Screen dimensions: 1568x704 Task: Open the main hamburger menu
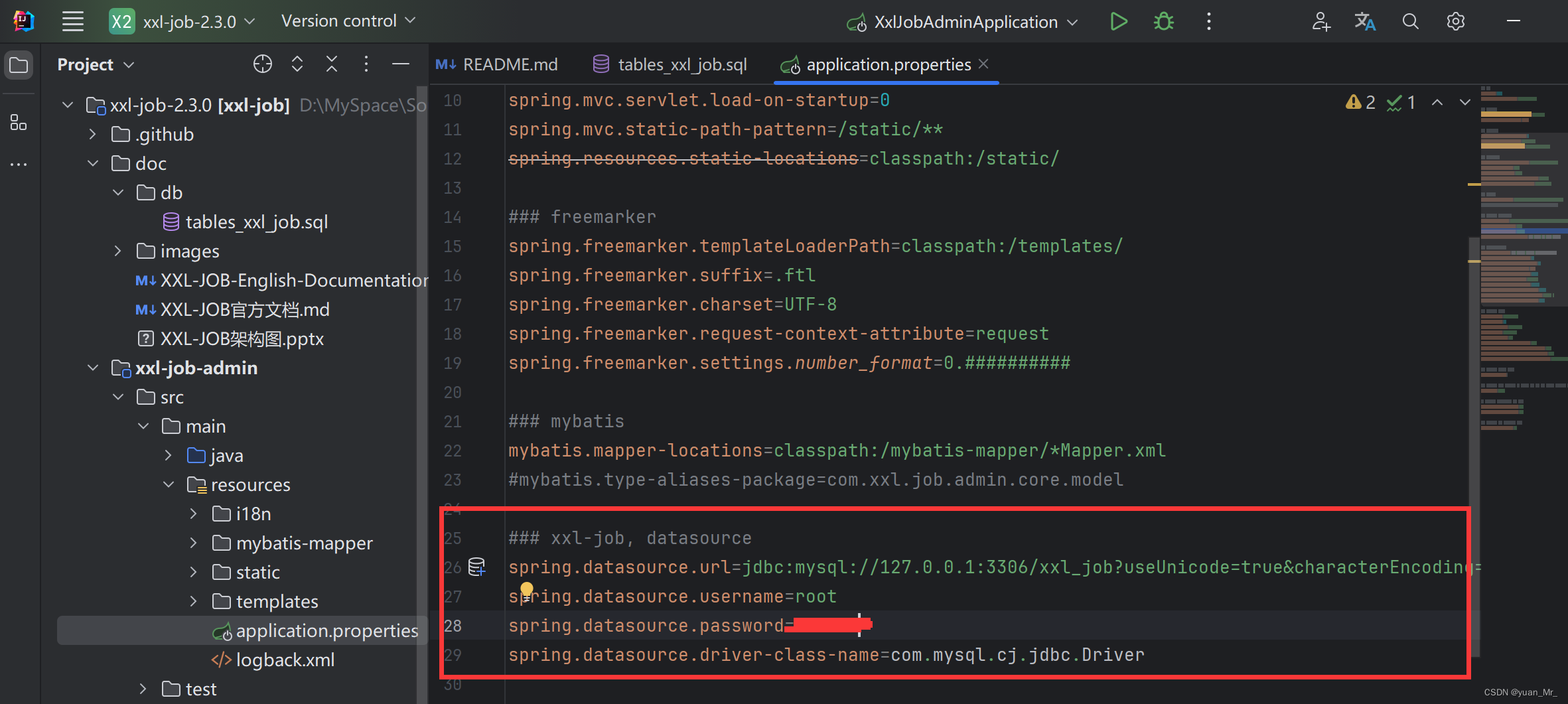[72, 21]
